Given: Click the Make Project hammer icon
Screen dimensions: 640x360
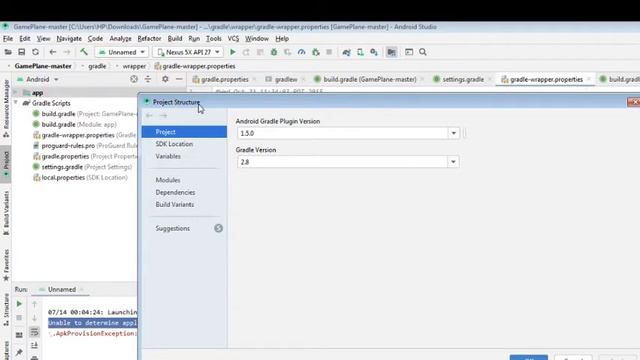Looking at the screenshot, I should coord(84,52).
